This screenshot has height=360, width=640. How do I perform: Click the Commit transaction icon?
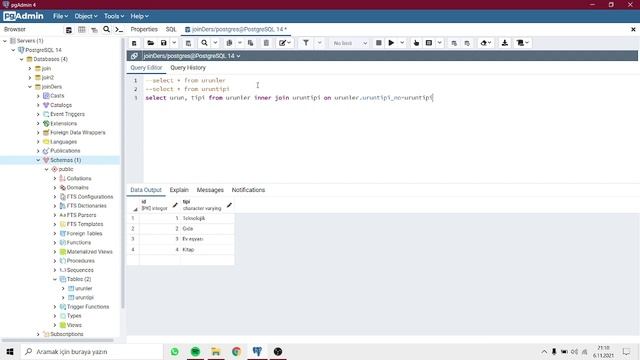tap(454, 43)
